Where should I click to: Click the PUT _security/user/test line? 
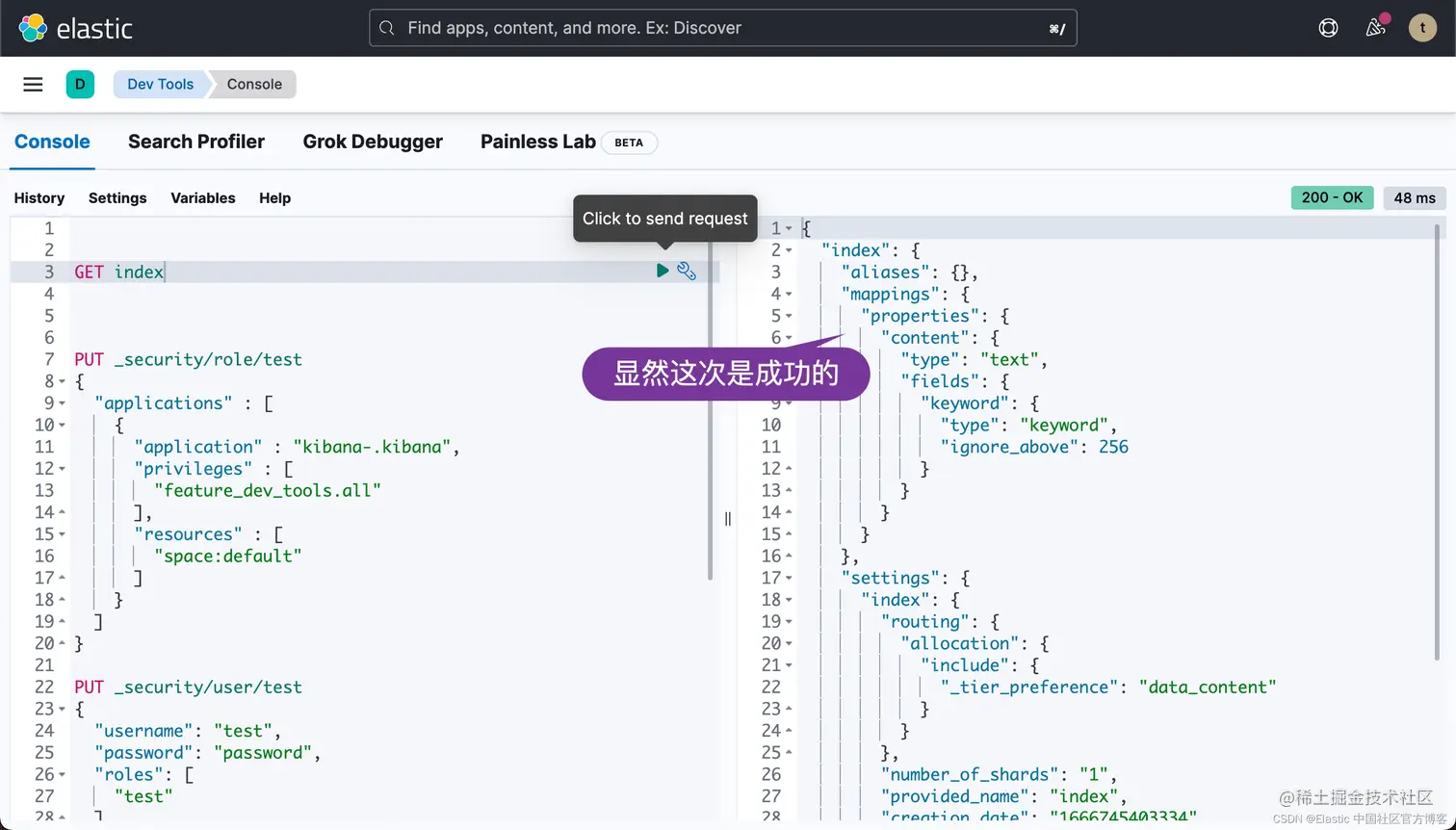[x=189, y=687]
